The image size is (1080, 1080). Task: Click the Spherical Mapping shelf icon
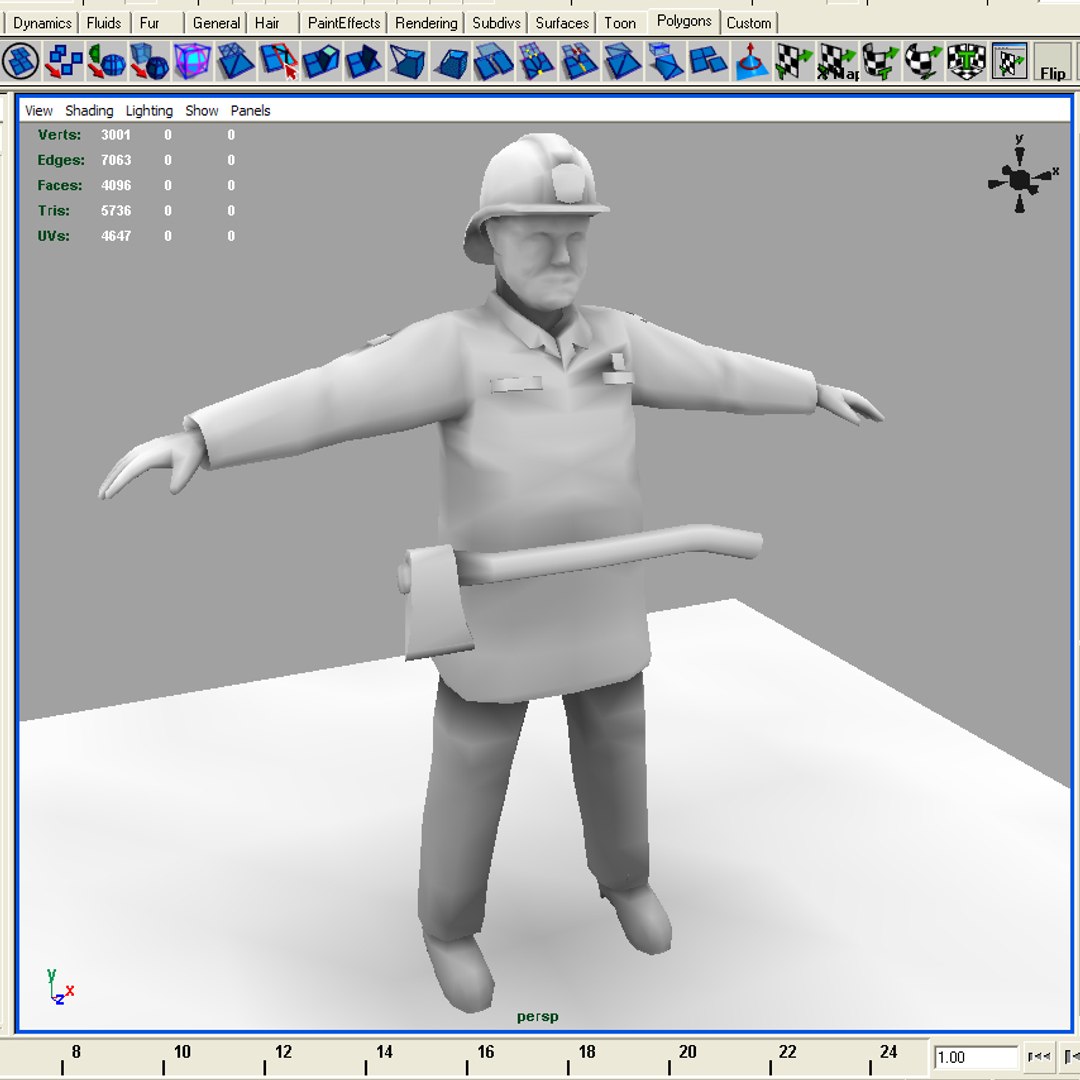click(x=922, y=61)
